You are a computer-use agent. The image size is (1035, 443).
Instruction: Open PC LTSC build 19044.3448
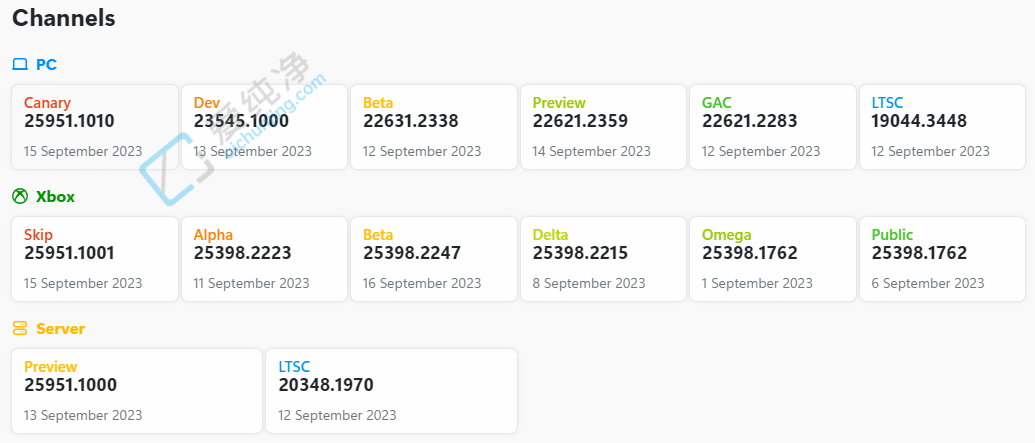click(942, 127)
